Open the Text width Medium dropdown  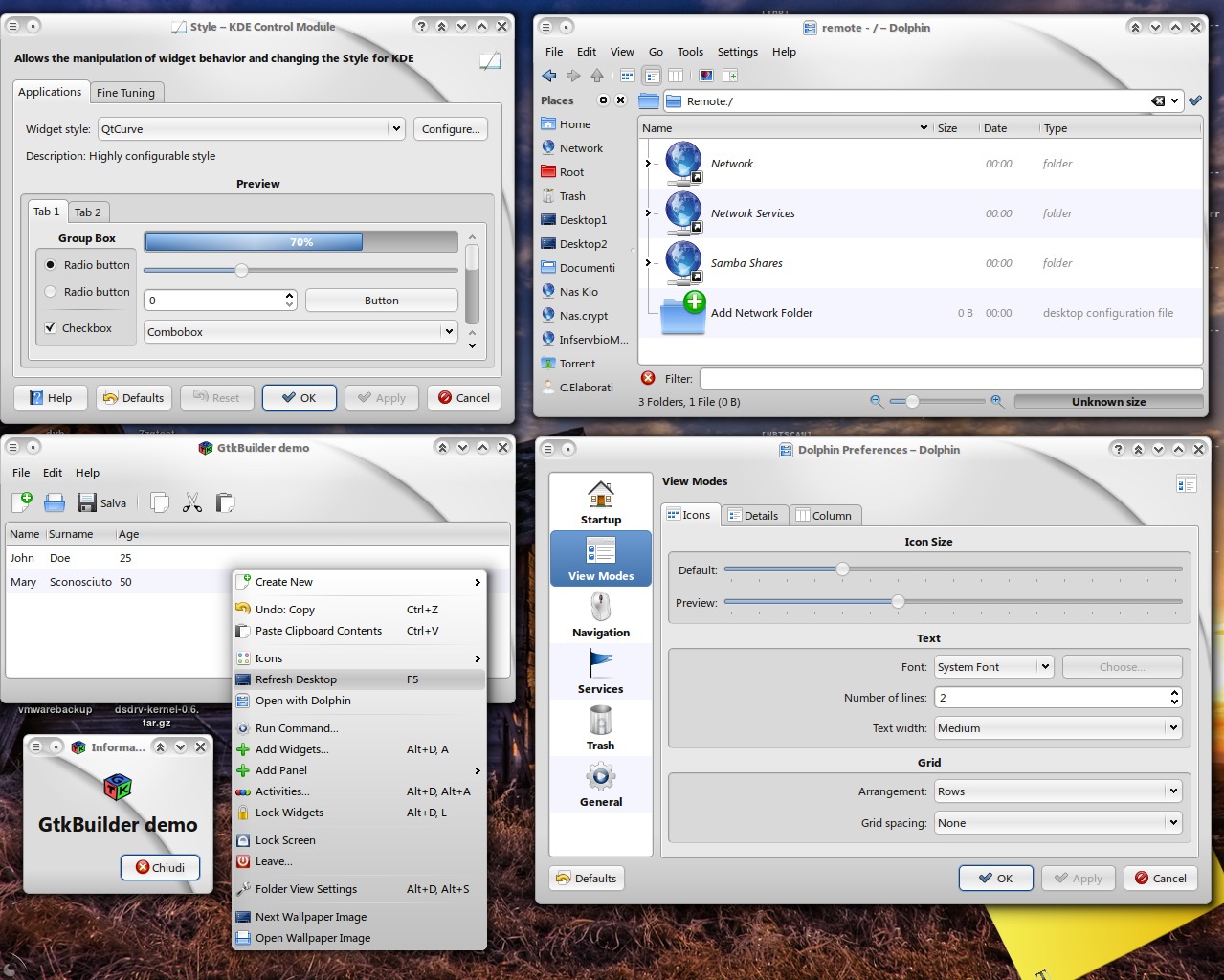[1058, 728]
